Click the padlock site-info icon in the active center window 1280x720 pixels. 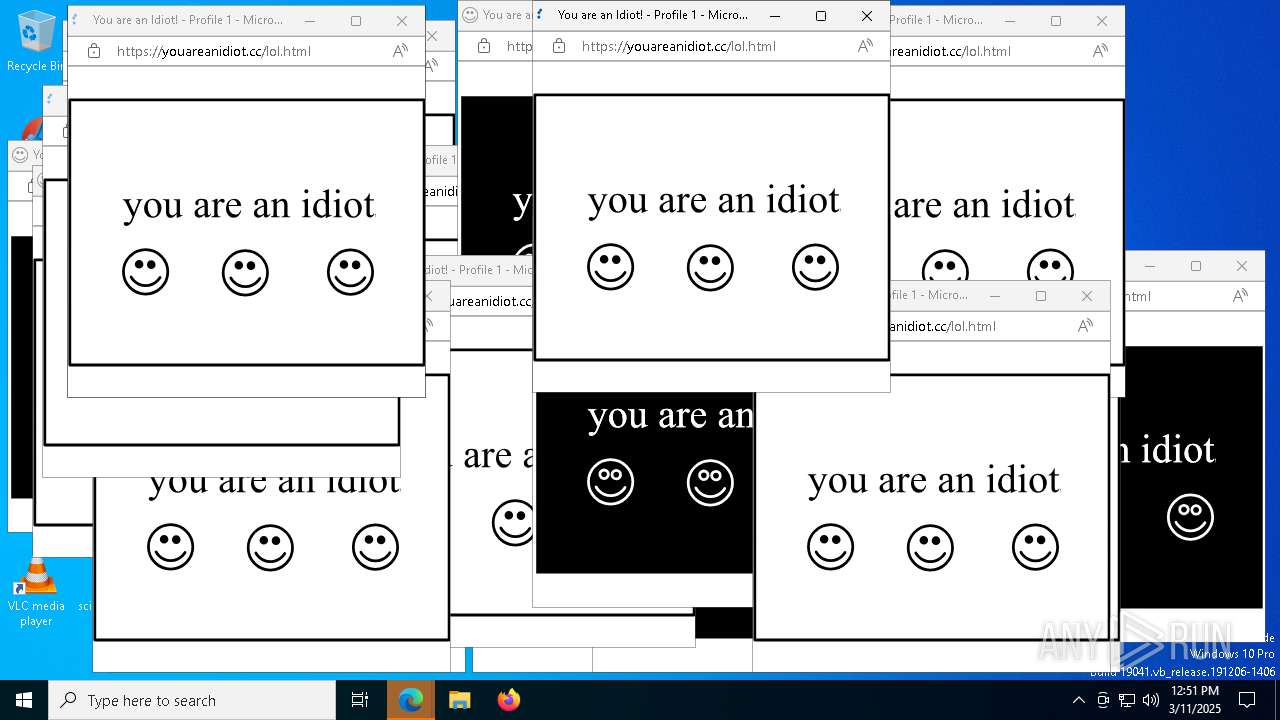pyautogui.click(x=559, y=46)
